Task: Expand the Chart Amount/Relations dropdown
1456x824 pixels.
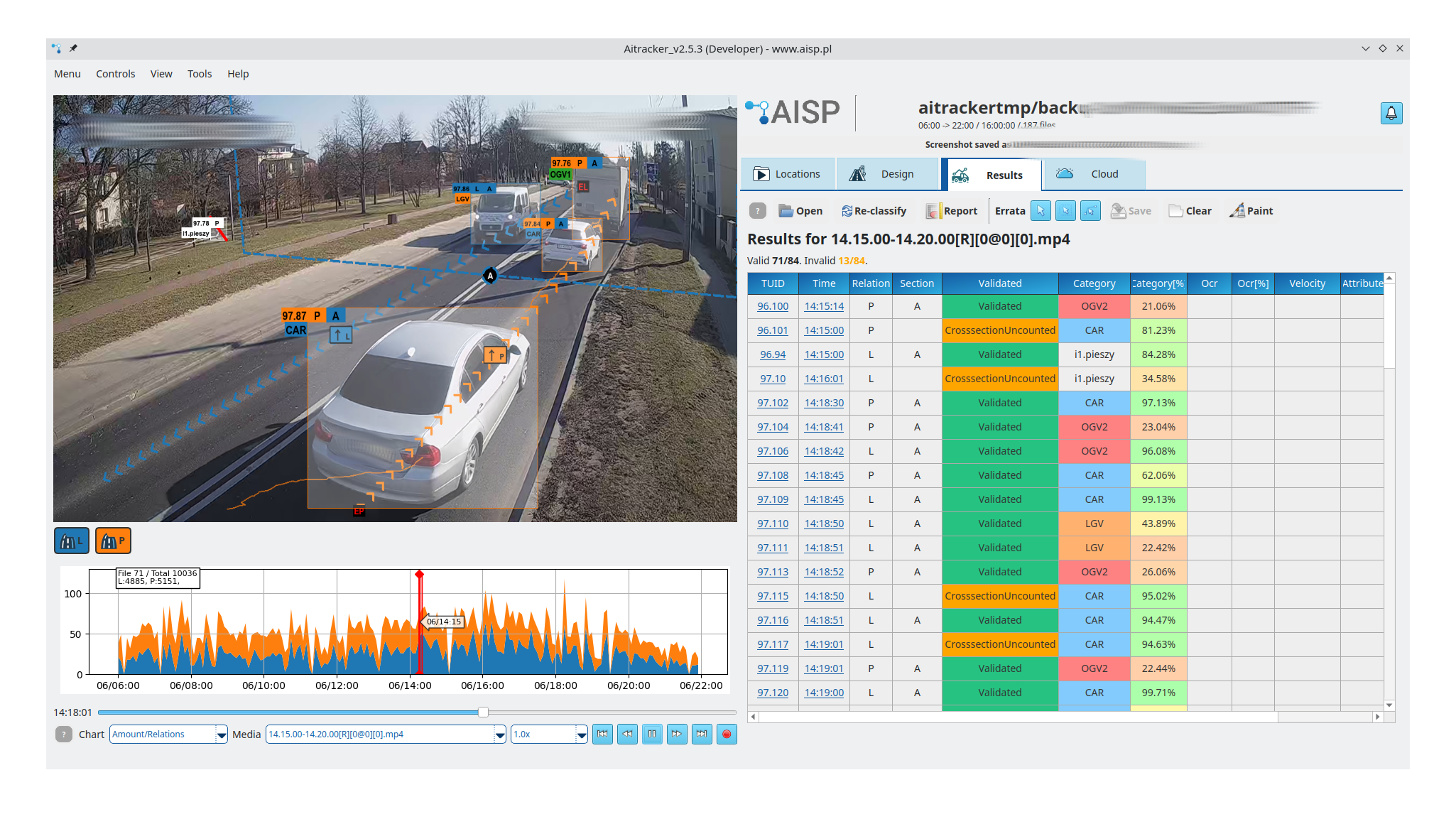Action: (222, 734)
